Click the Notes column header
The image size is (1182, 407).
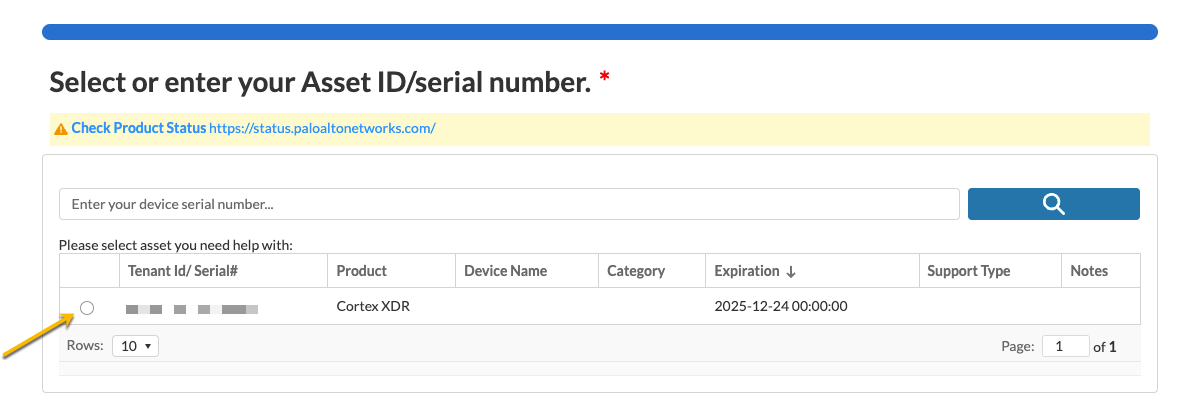[x=1089, y=271]
